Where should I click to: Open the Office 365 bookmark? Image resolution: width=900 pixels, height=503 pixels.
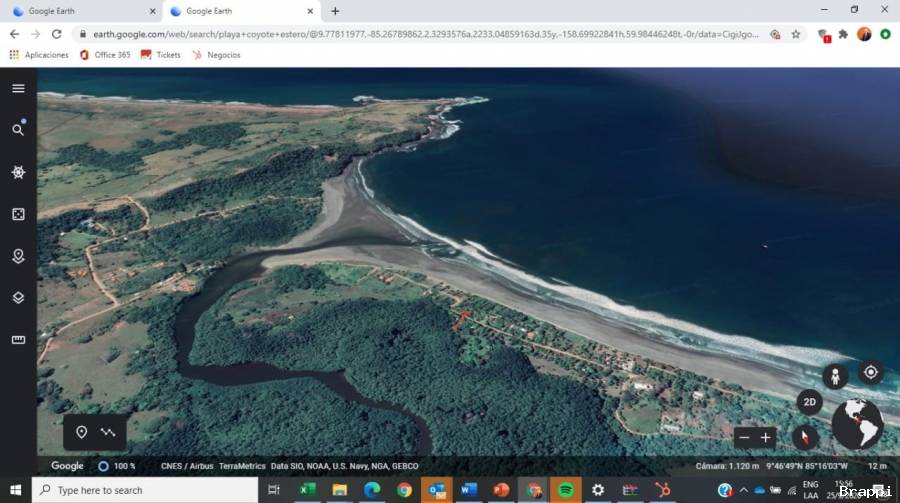tap(104, 55)
